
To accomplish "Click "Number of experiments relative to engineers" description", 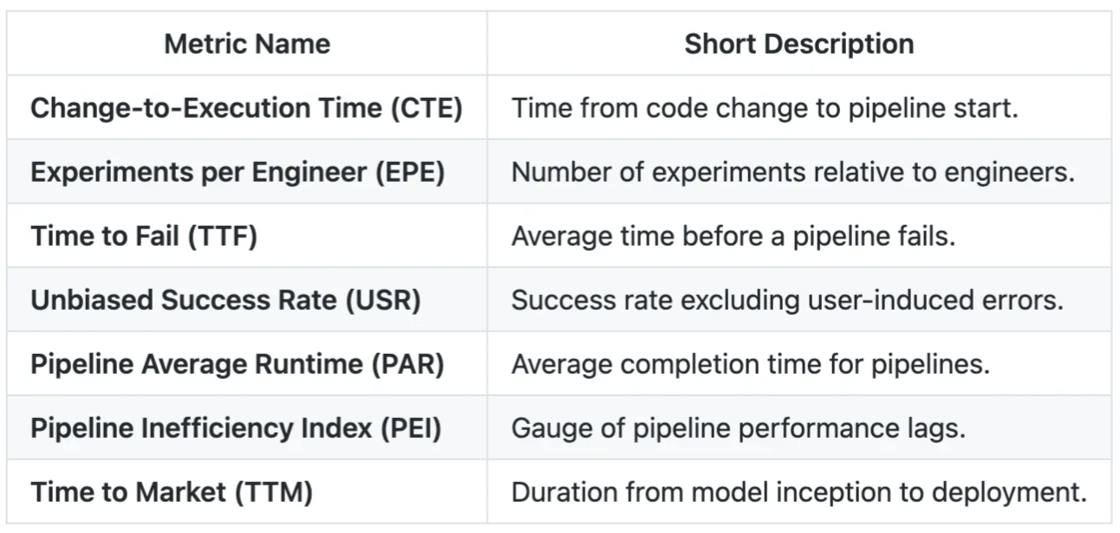I will tap(793, 172).
